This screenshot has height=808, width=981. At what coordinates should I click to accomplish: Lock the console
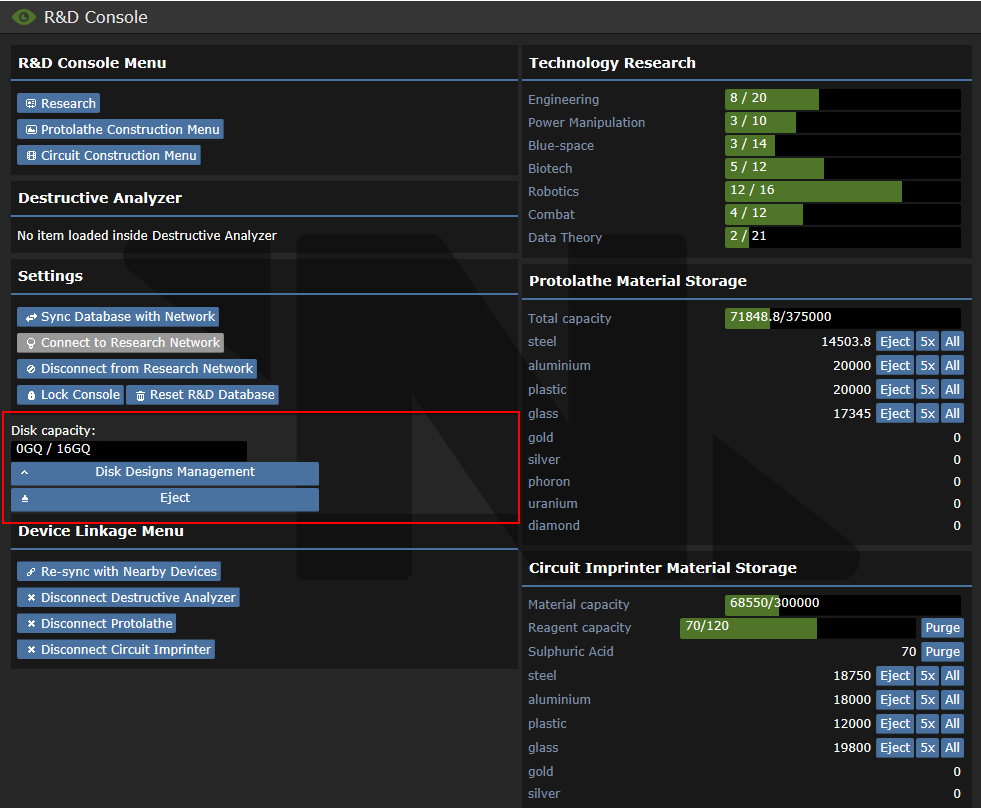click(70, 395)
